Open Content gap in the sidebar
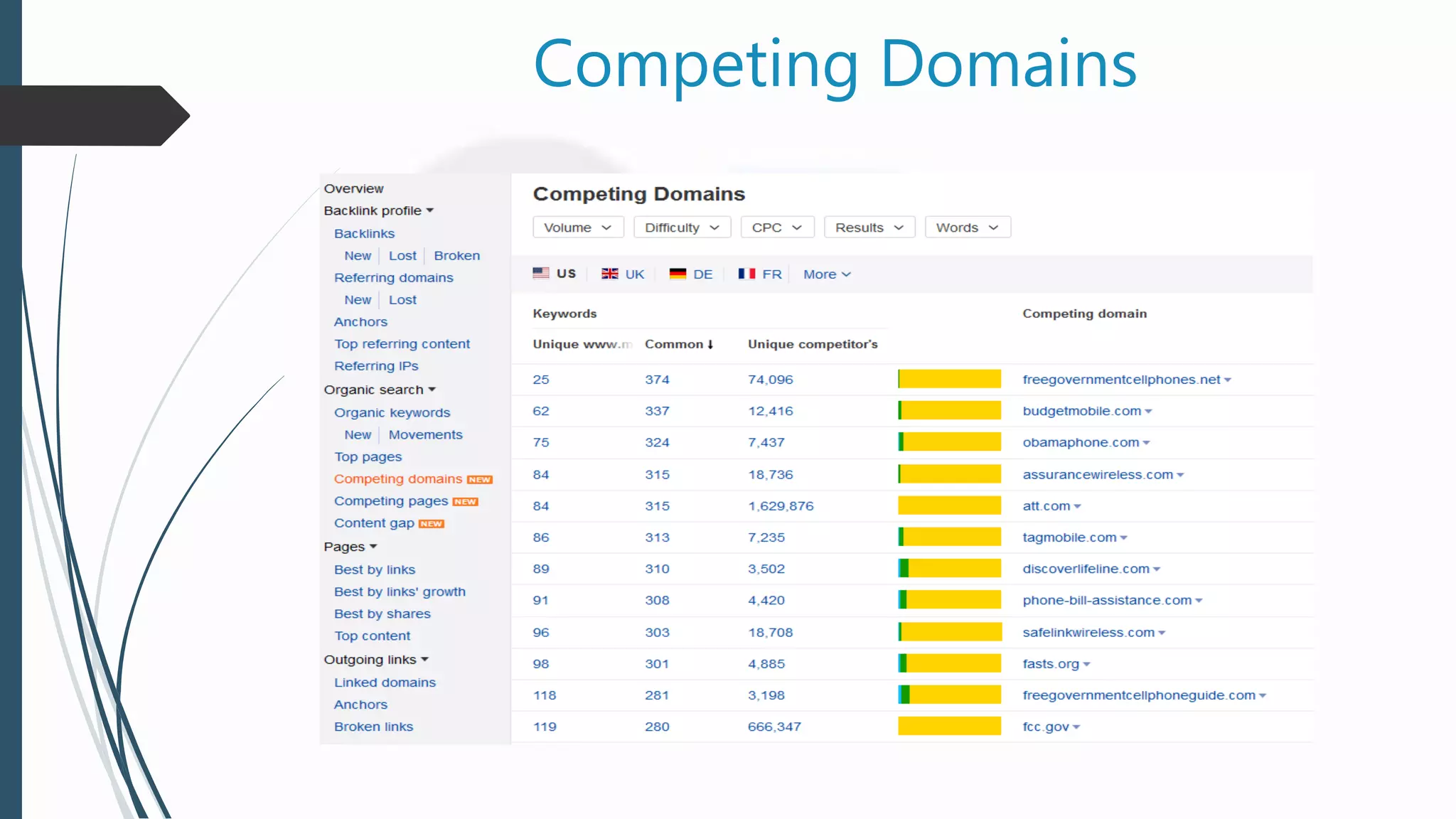Viewport: 1456px width, 819px height. [x=374, y=523]
